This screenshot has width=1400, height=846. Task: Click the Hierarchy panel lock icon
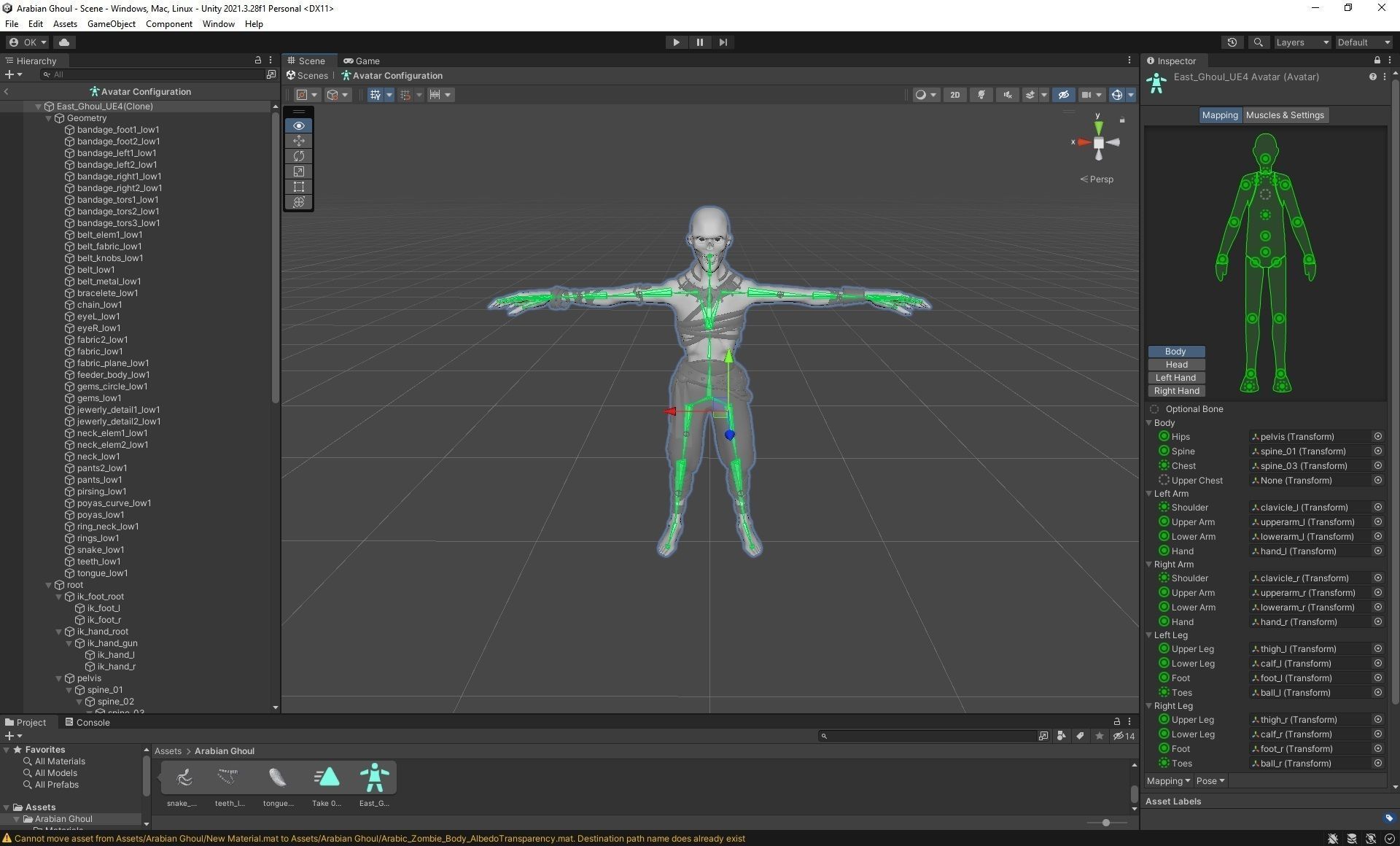pos(257,61)
